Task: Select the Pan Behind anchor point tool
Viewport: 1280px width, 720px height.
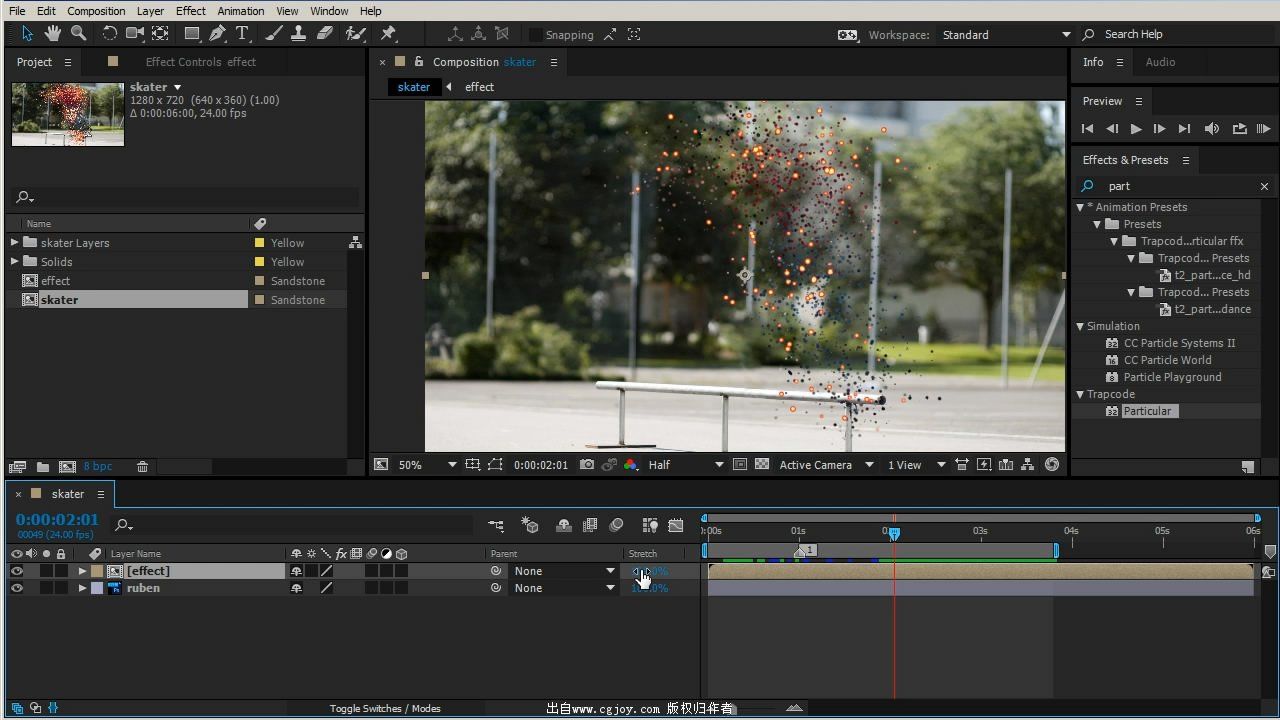Action: (160, 34)
